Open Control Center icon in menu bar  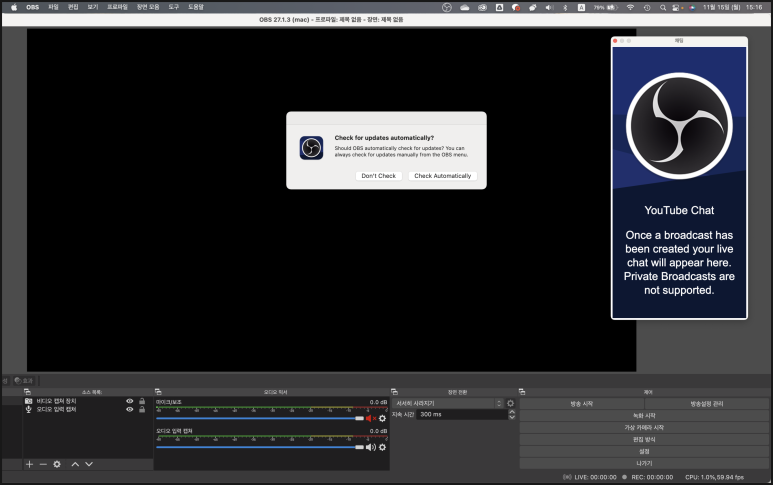(677, 7)
